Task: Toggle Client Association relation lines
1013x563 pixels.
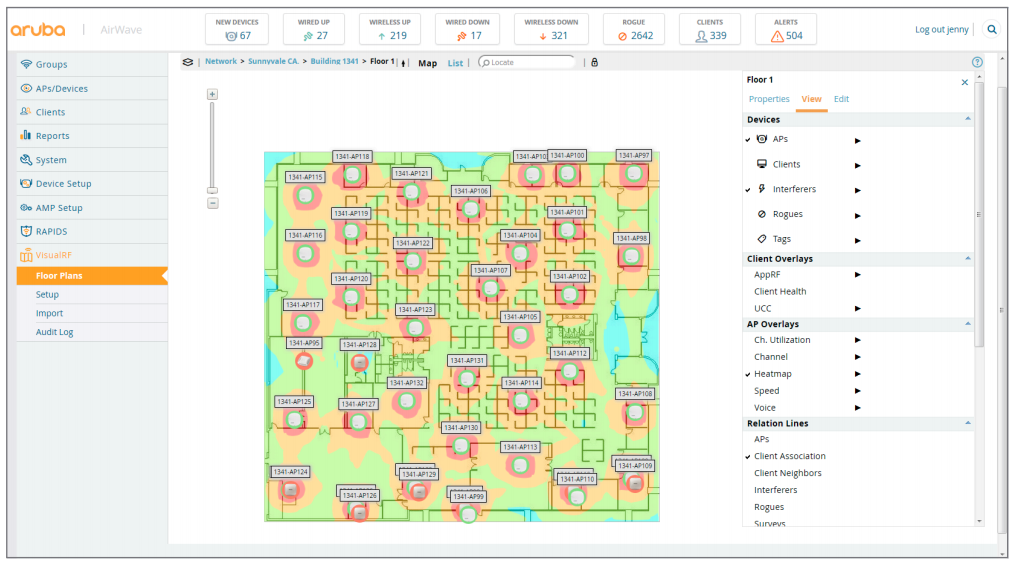Action: pyautogui.click(x=789, y=456)
